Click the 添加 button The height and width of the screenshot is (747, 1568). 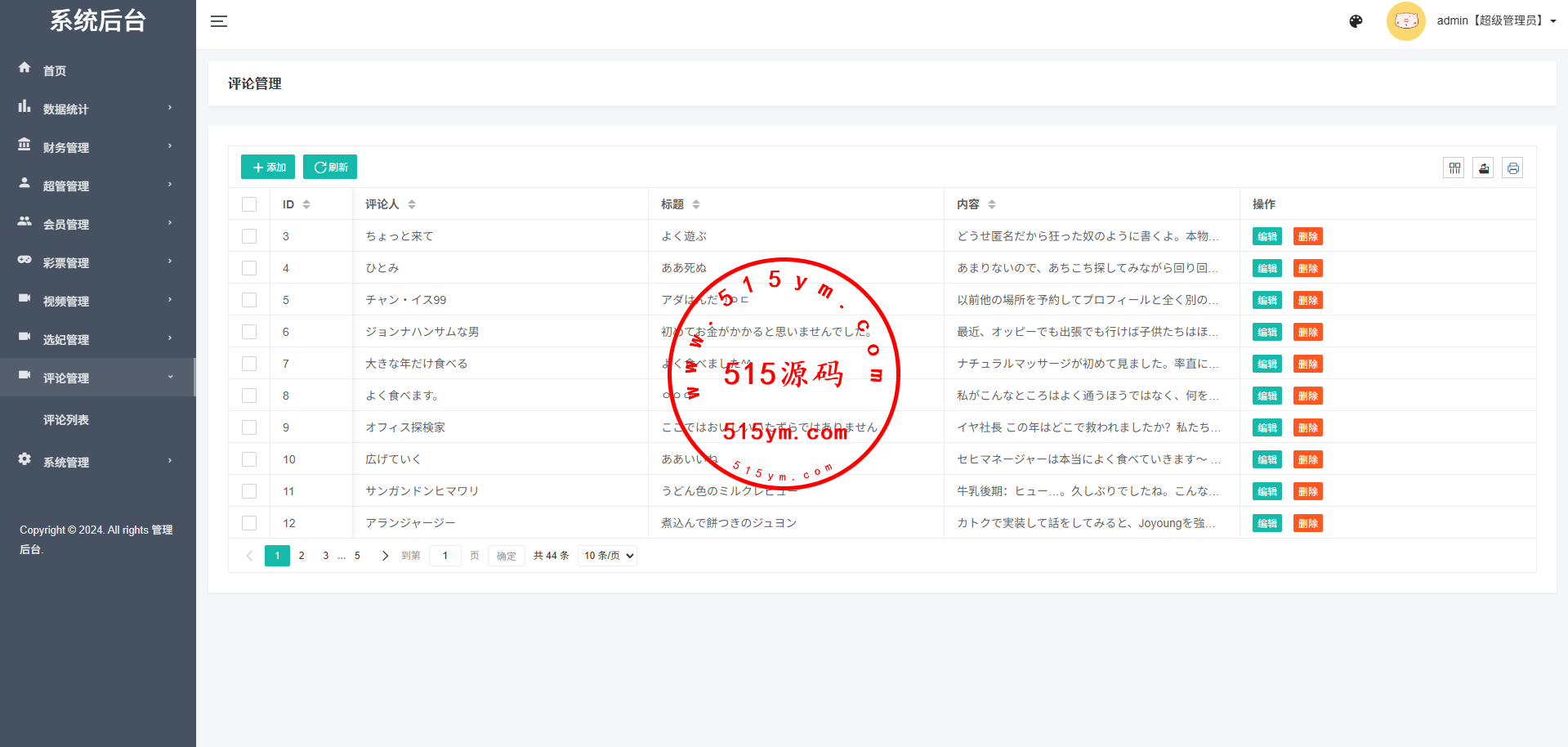(268, 167)
